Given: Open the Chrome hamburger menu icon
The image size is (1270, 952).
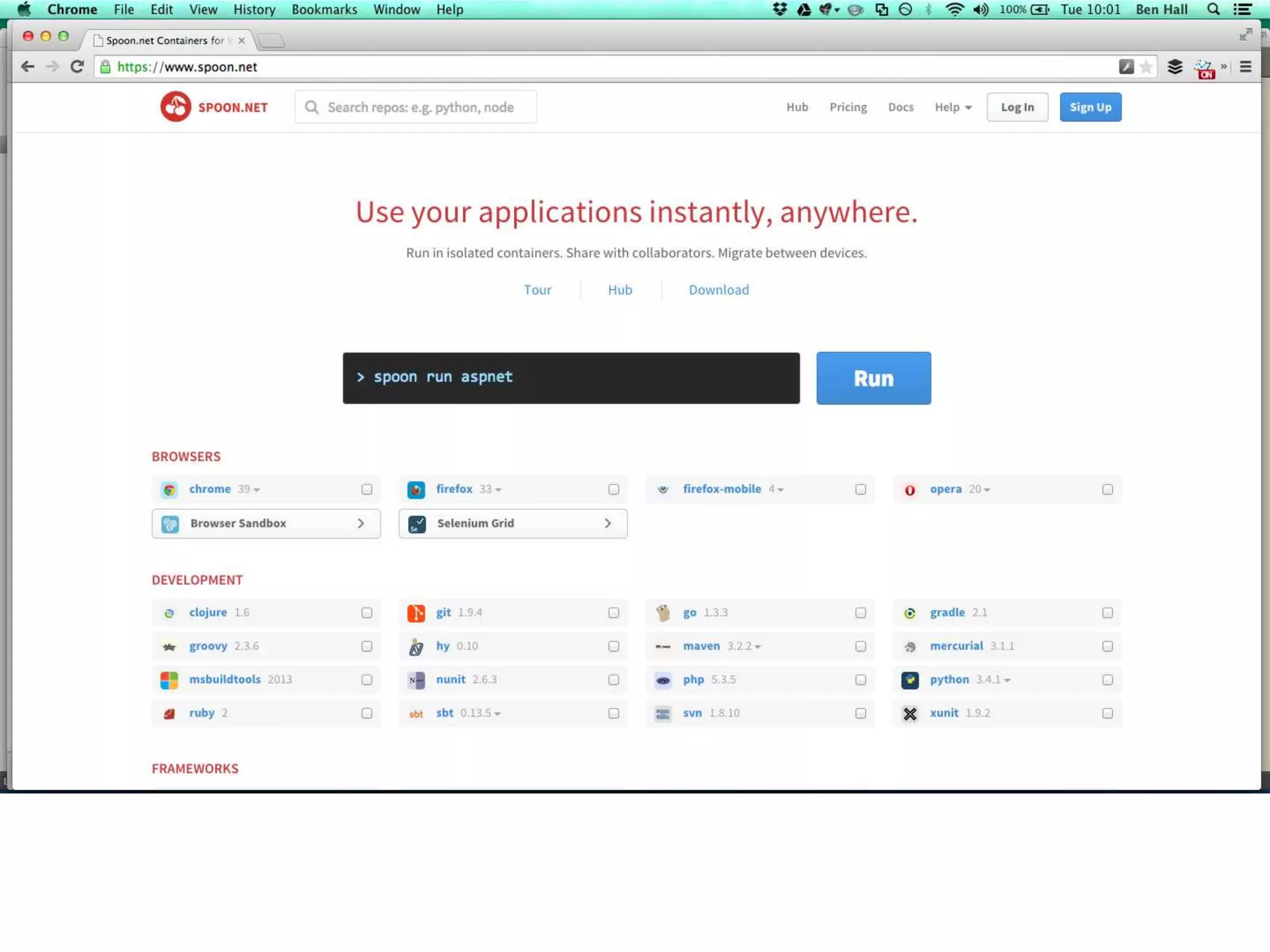Looking at the screenshot, I should tap(1245, 66).
